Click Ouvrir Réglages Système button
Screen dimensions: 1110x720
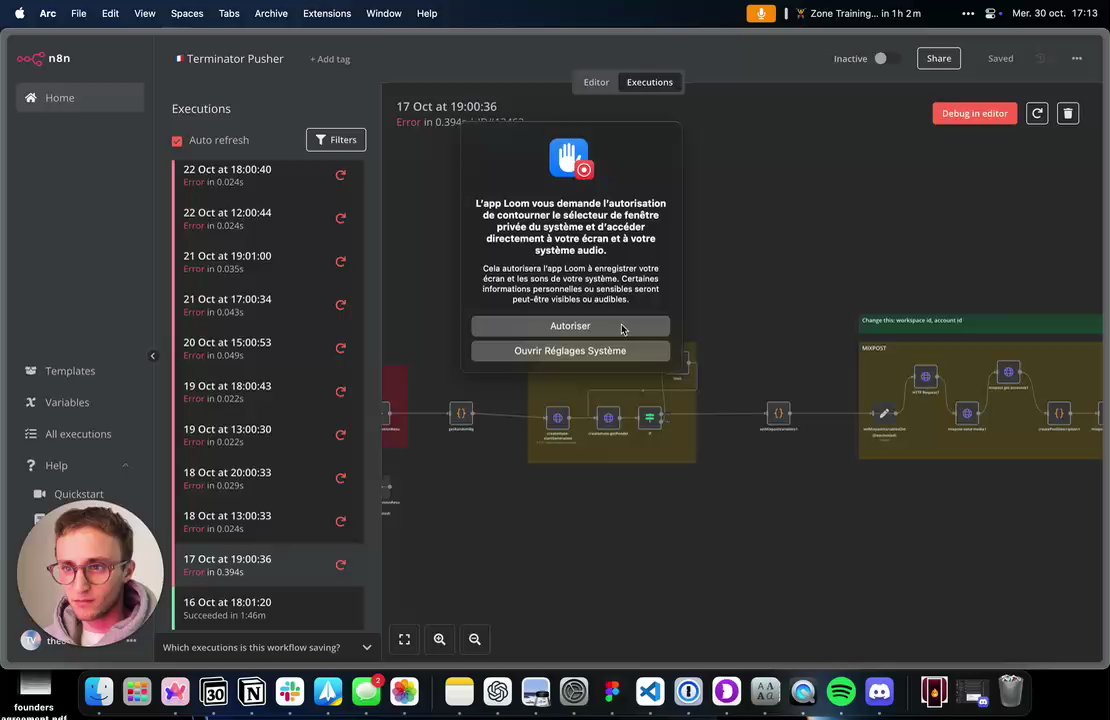click(x=571, y=350)
